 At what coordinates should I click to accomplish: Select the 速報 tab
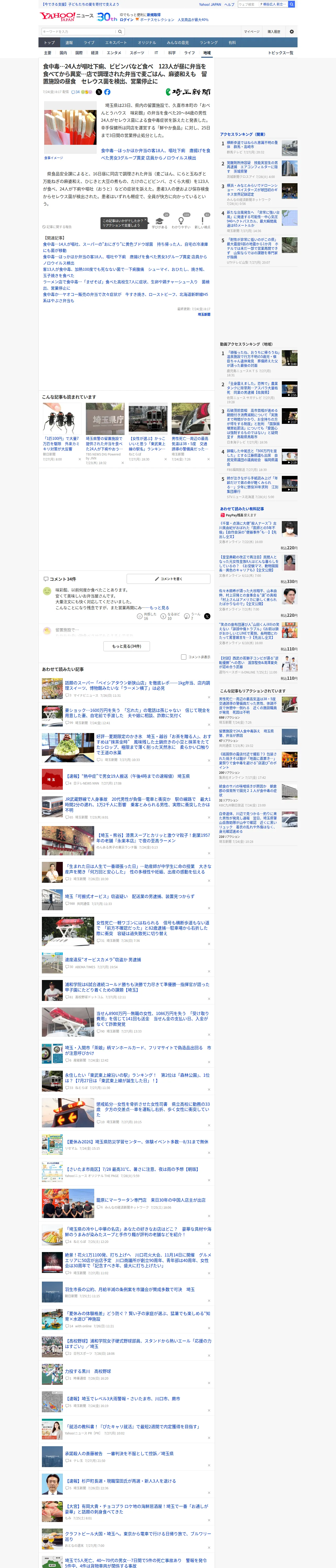[69, 43]
